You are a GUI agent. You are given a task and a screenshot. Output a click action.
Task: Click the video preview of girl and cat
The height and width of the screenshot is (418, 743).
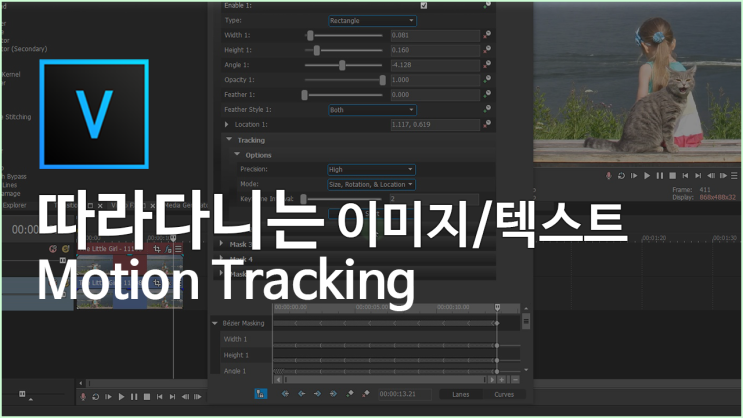[x=636, y=82]
